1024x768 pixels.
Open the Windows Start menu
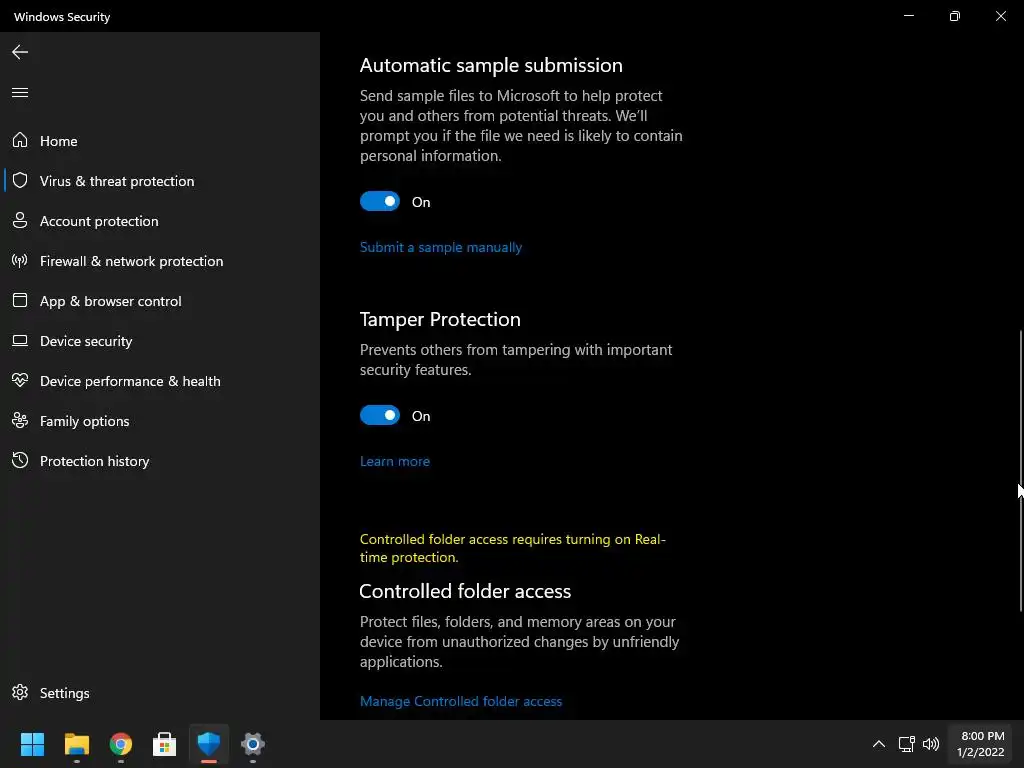[x=32, y=744]
